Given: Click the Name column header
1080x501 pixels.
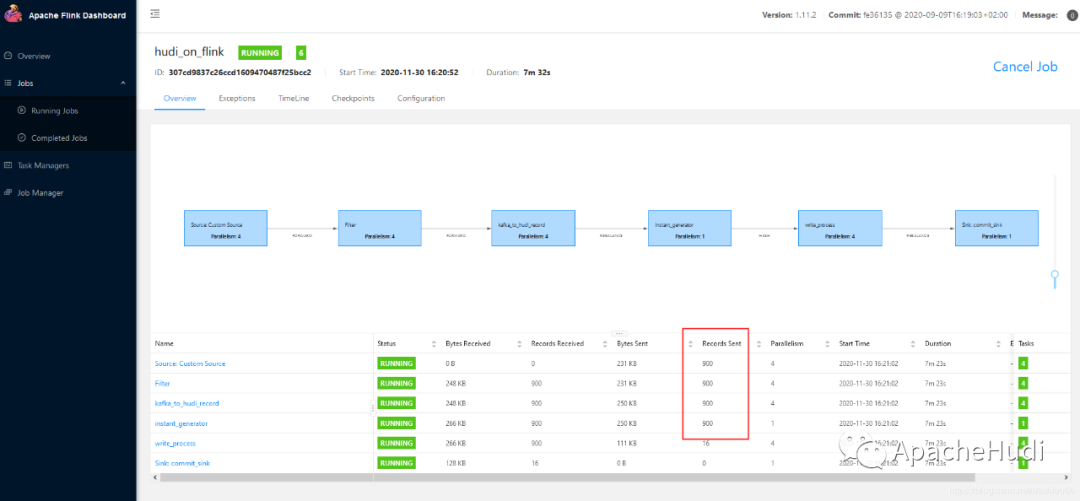Looking at the screenshot, I should [x=164, y=343].
